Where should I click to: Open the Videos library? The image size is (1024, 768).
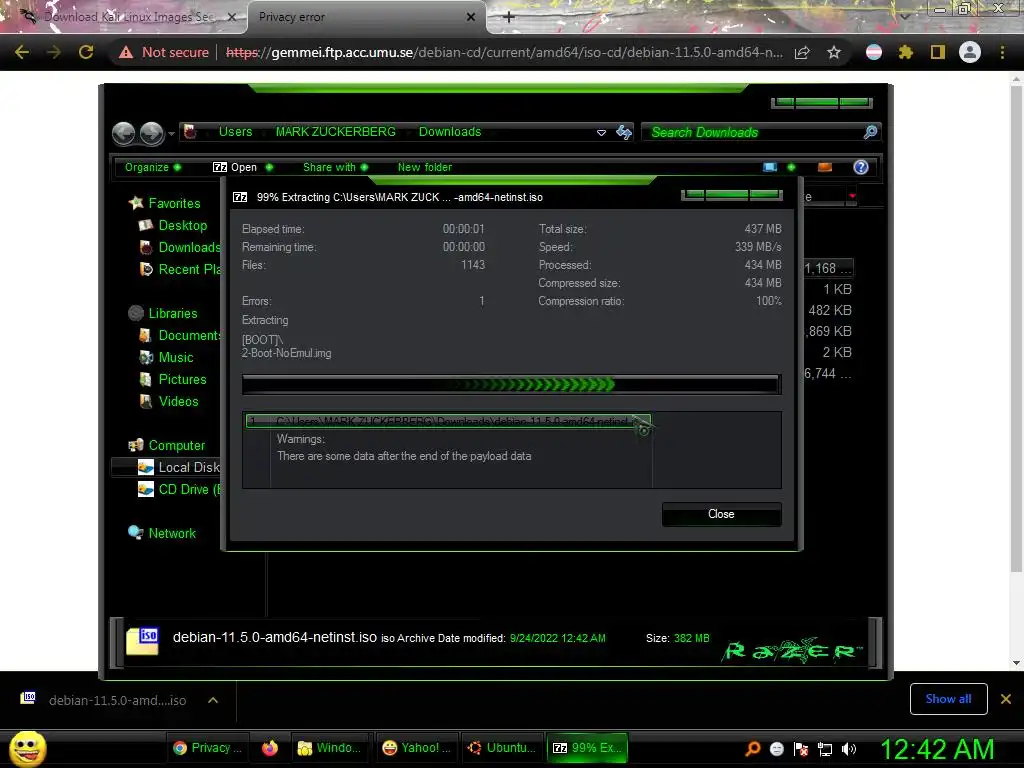178,402
